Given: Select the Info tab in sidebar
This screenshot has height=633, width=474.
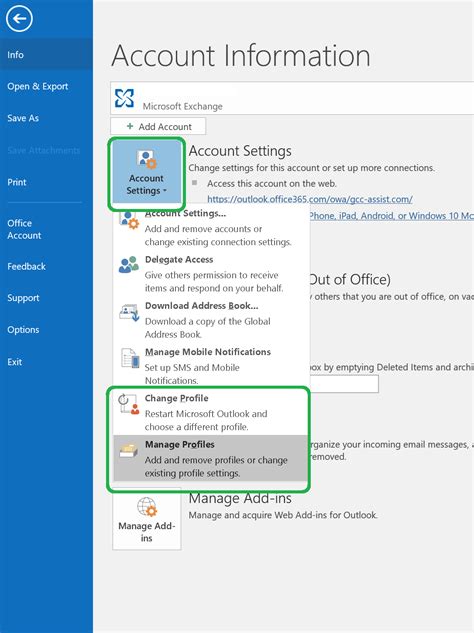Looking at the screenshot, I should coord(46,54).
